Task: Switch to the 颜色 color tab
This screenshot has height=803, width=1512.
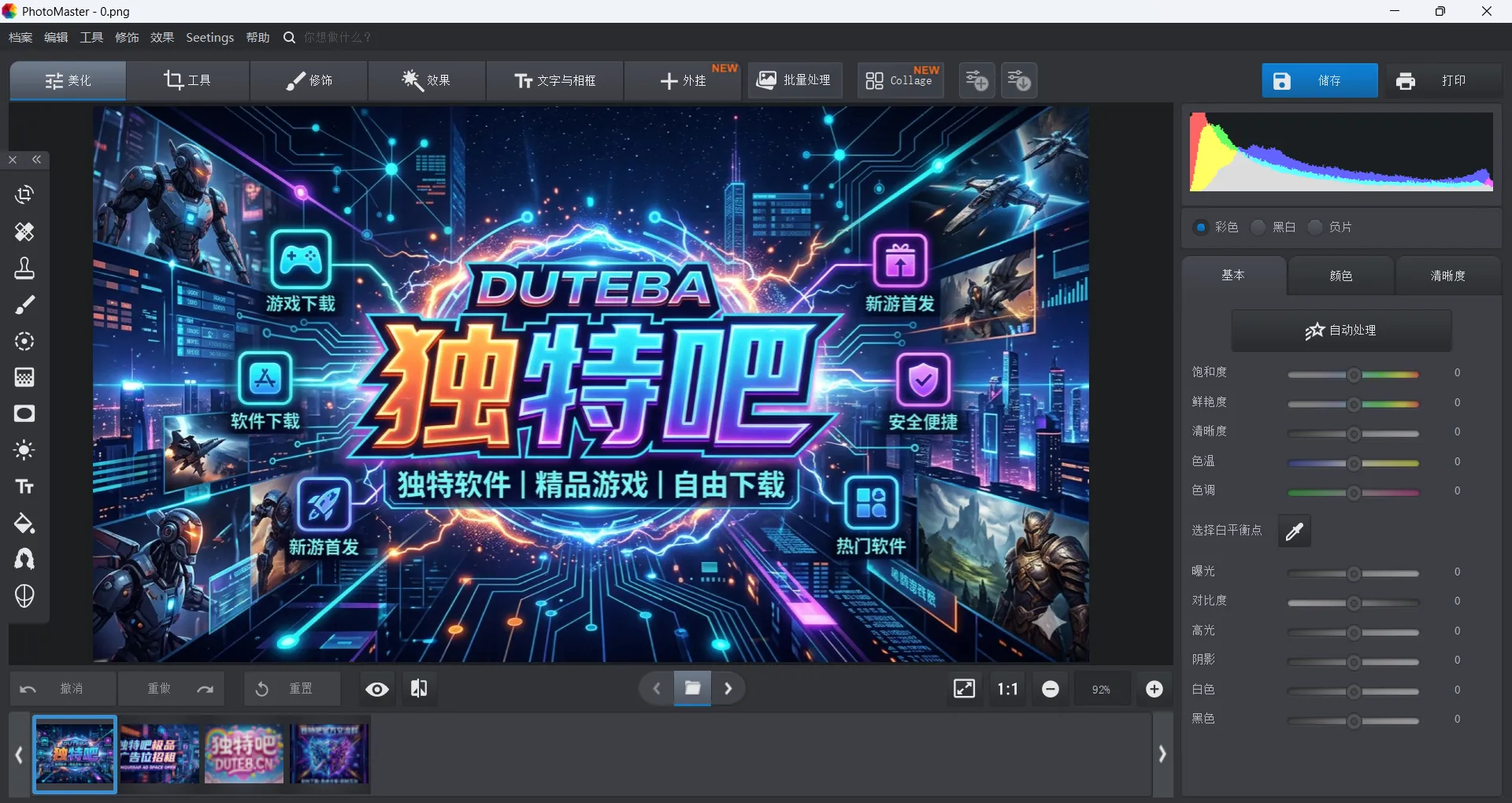Action: [x=1340, y=276]
